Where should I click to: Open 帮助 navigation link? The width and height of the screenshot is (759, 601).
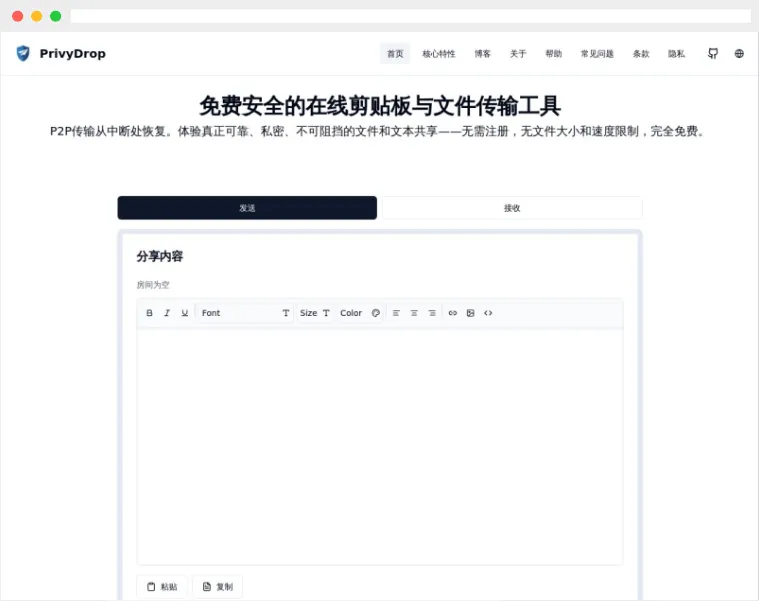point(553,54)
